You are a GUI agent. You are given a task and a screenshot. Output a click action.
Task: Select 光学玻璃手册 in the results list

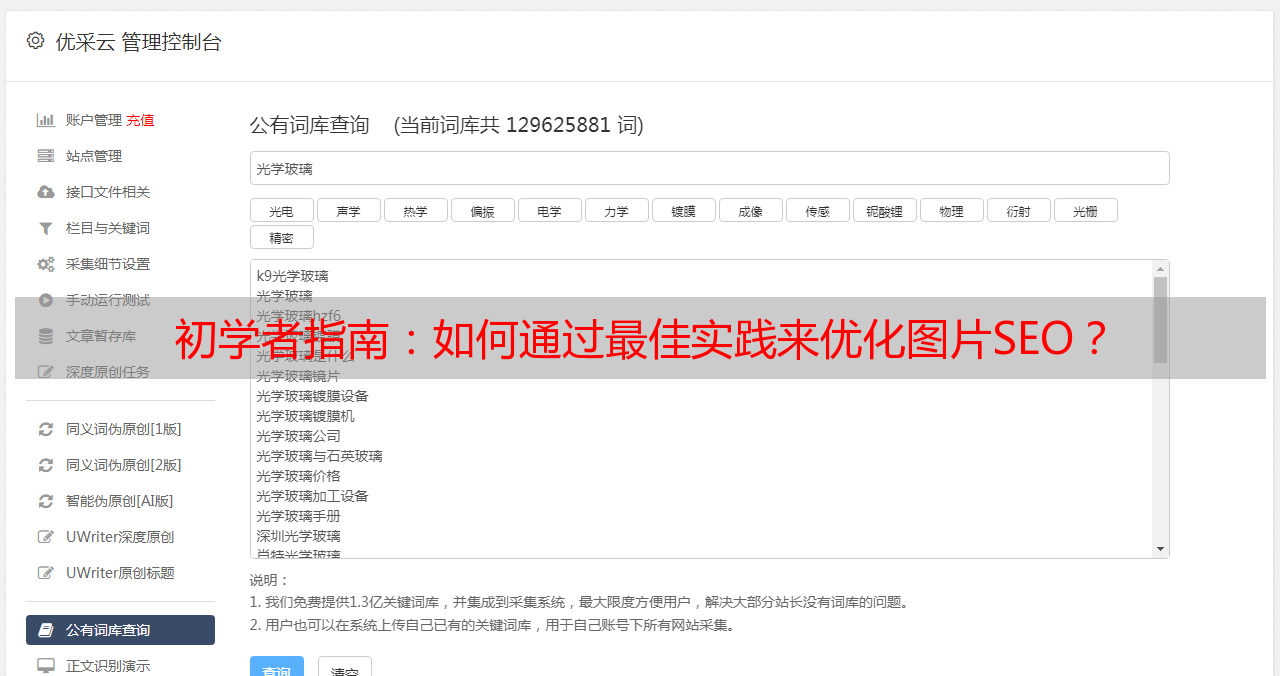[x=298, y=516]
